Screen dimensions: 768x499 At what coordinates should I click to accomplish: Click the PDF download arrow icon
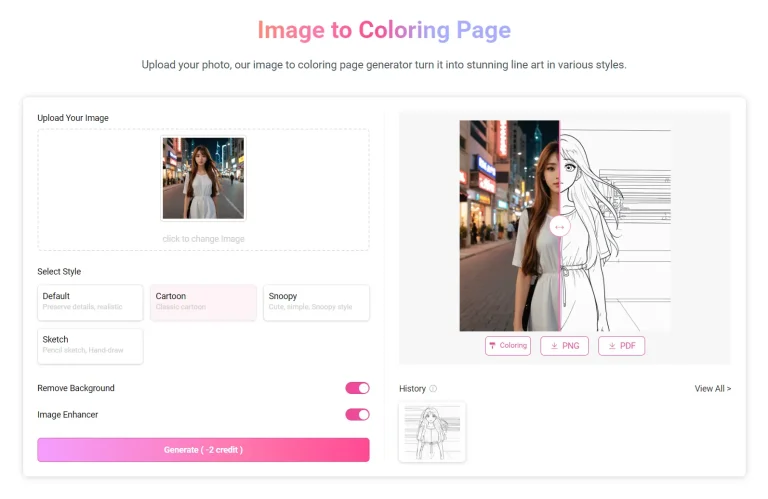tap(611, 346)
